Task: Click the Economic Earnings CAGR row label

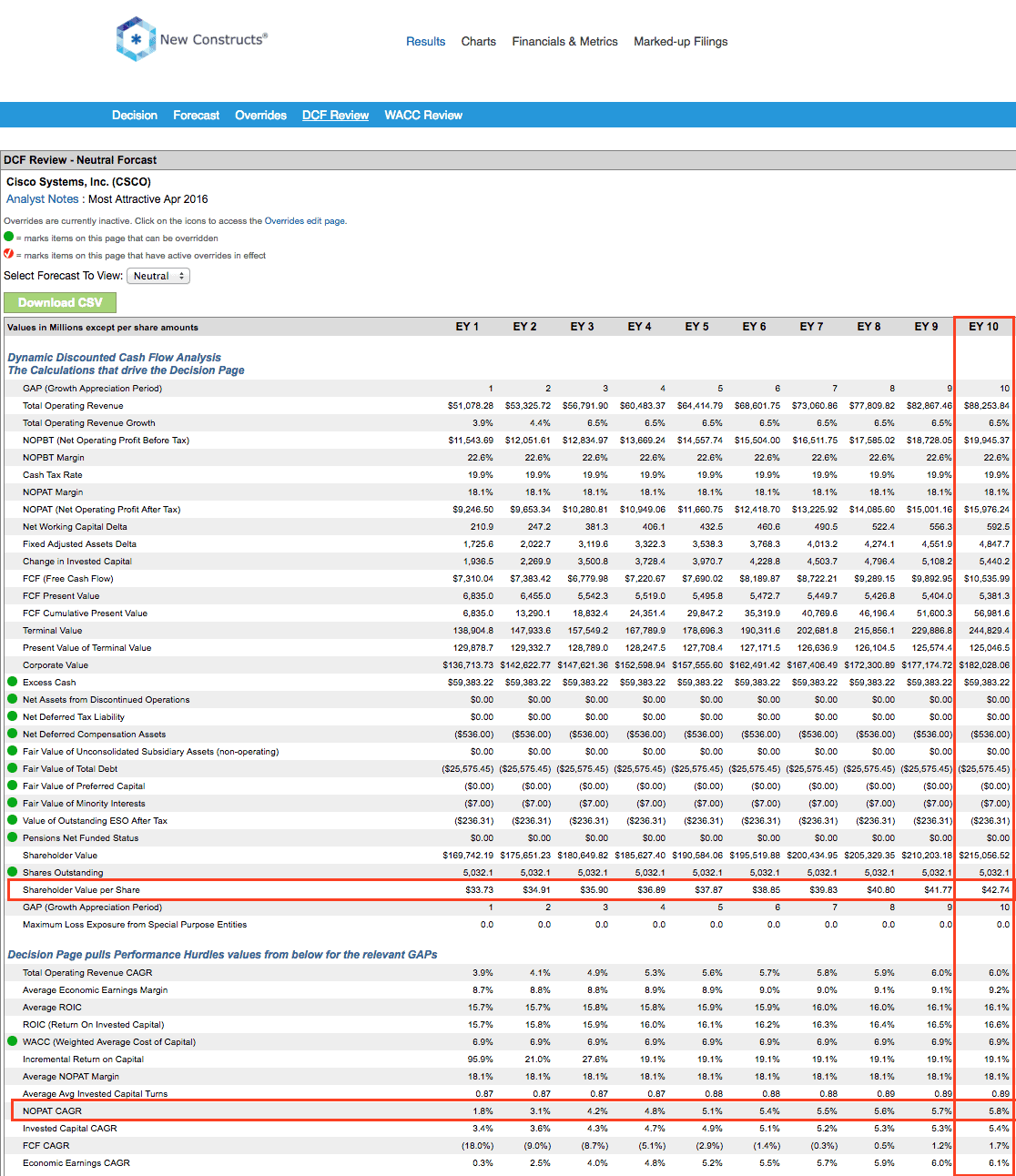Action: pyautogui.click(x=76, y=1163)
